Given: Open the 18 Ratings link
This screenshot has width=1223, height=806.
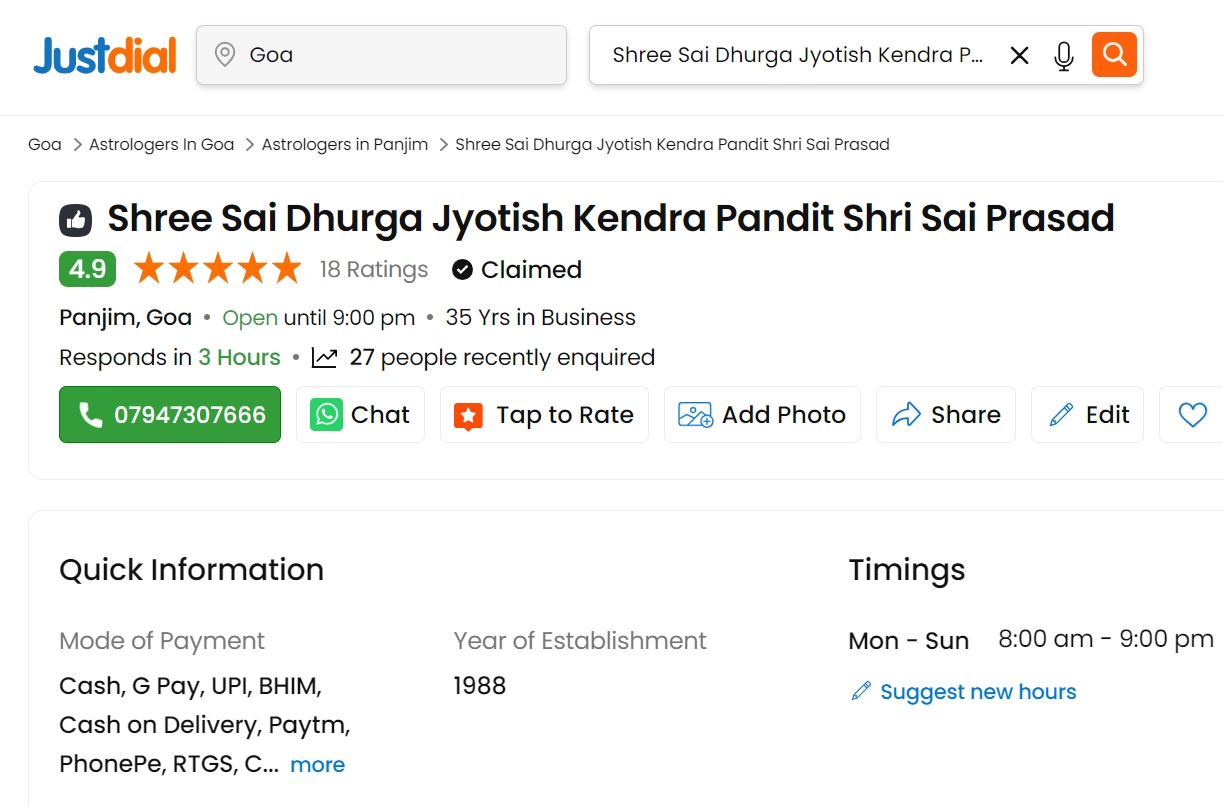Looking at the screenshot, I should (x=373, y=270).
